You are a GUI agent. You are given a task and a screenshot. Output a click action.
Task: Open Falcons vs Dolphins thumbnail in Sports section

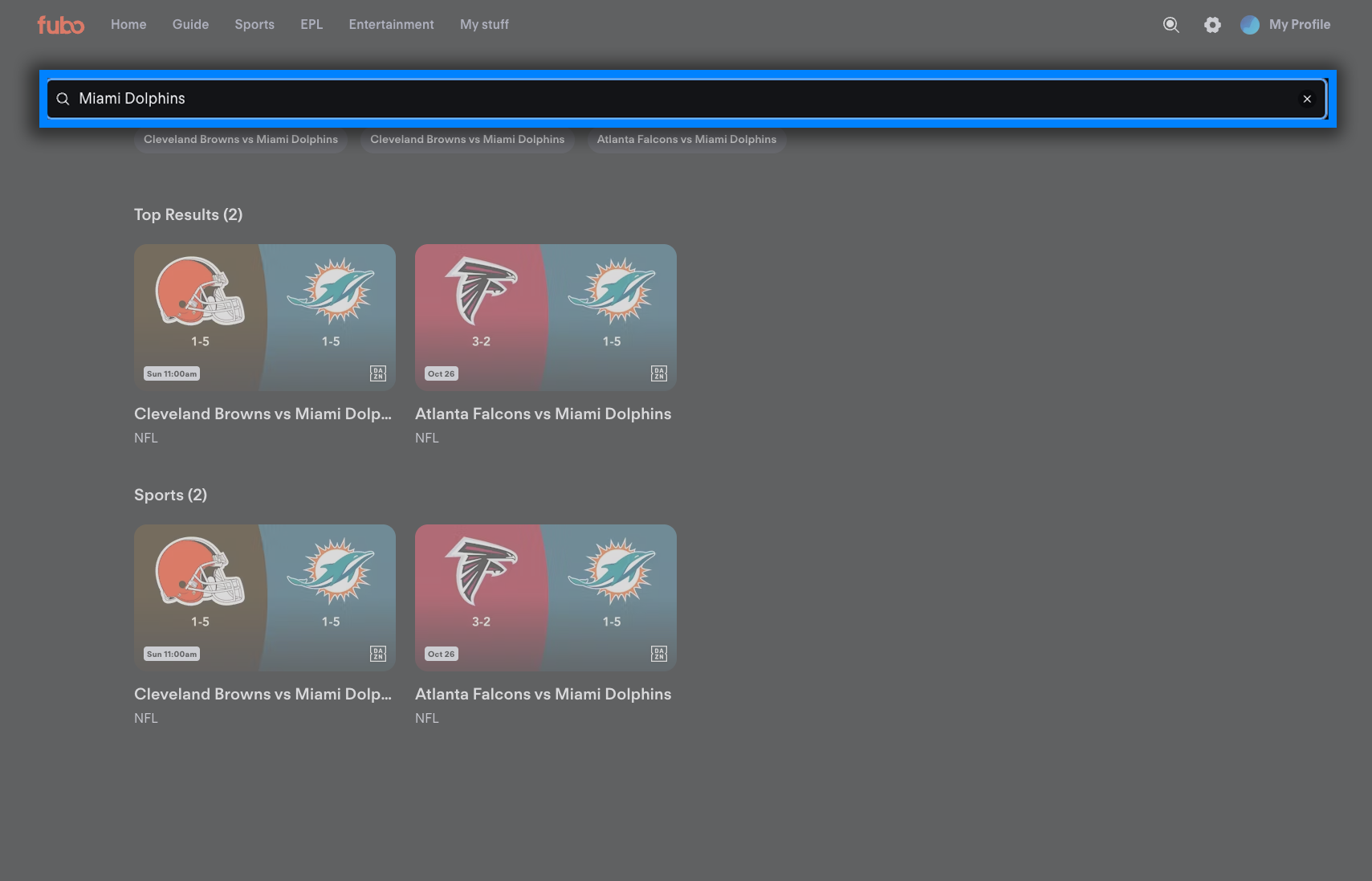click(546, 598)
